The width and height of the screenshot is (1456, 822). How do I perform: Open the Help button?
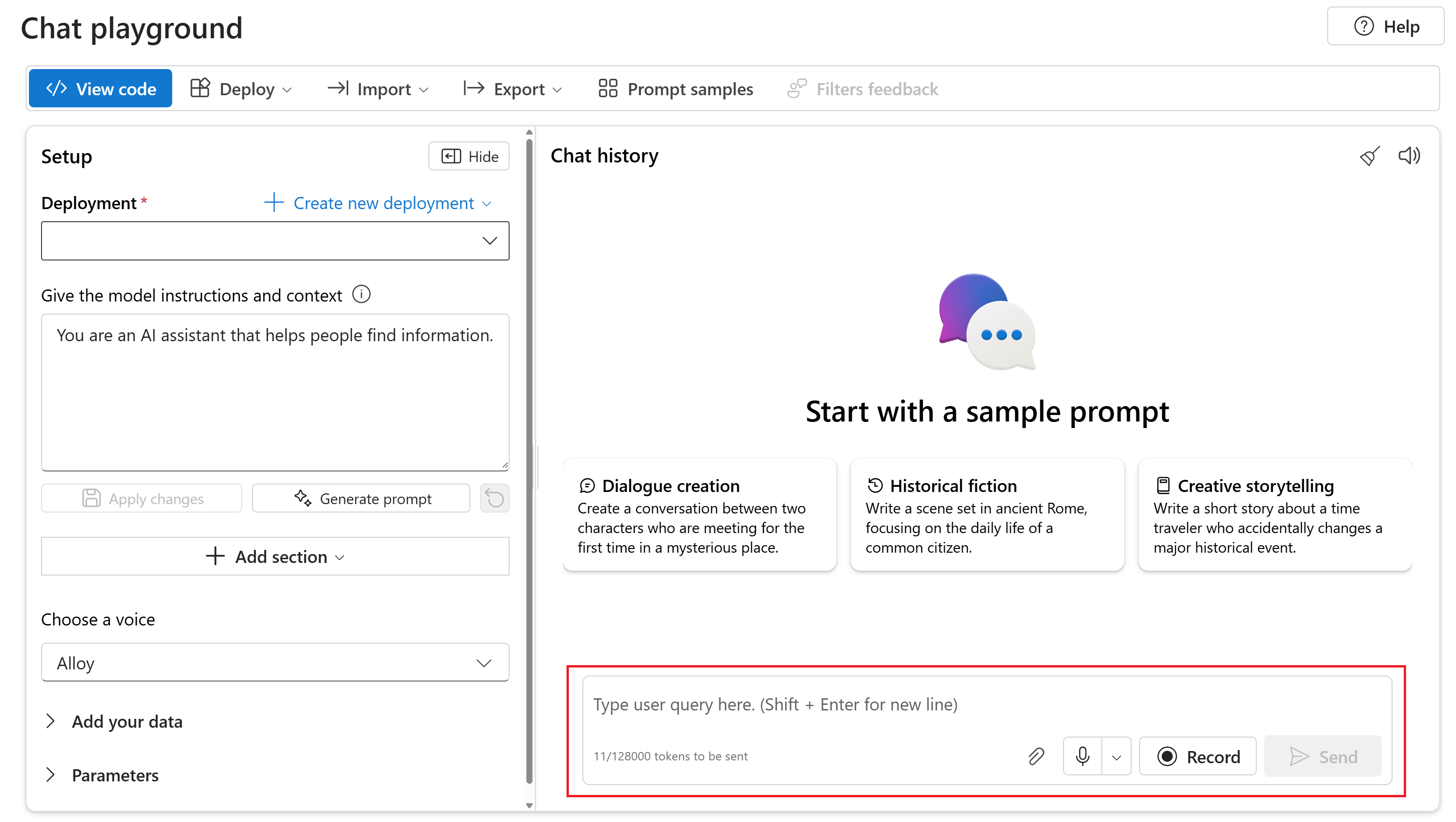coord(1386,27)
